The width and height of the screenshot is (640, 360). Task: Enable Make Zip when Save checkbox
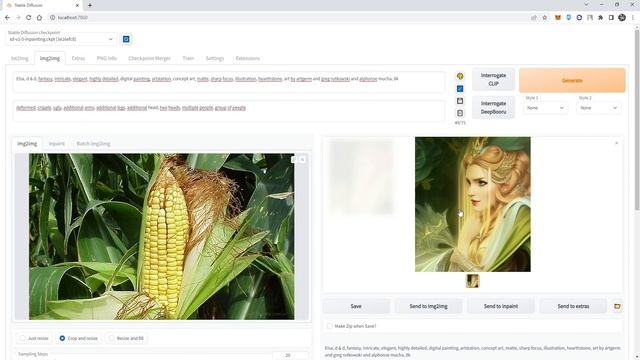(x=330, y=326)
